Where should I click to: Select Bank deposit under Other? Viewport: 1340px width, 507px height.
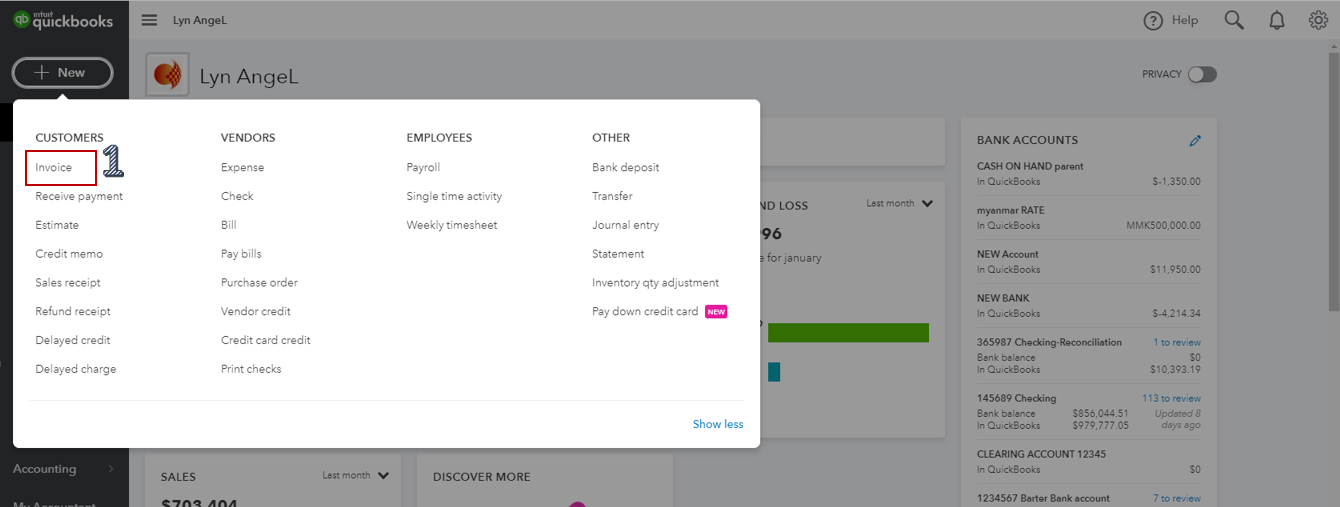pyautogui.click(x=626, y=167)
